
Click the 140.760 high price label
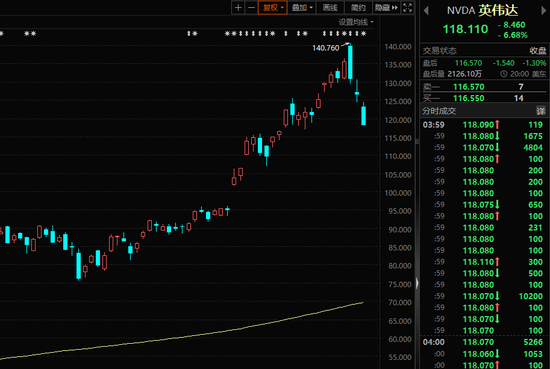(326, 48)
